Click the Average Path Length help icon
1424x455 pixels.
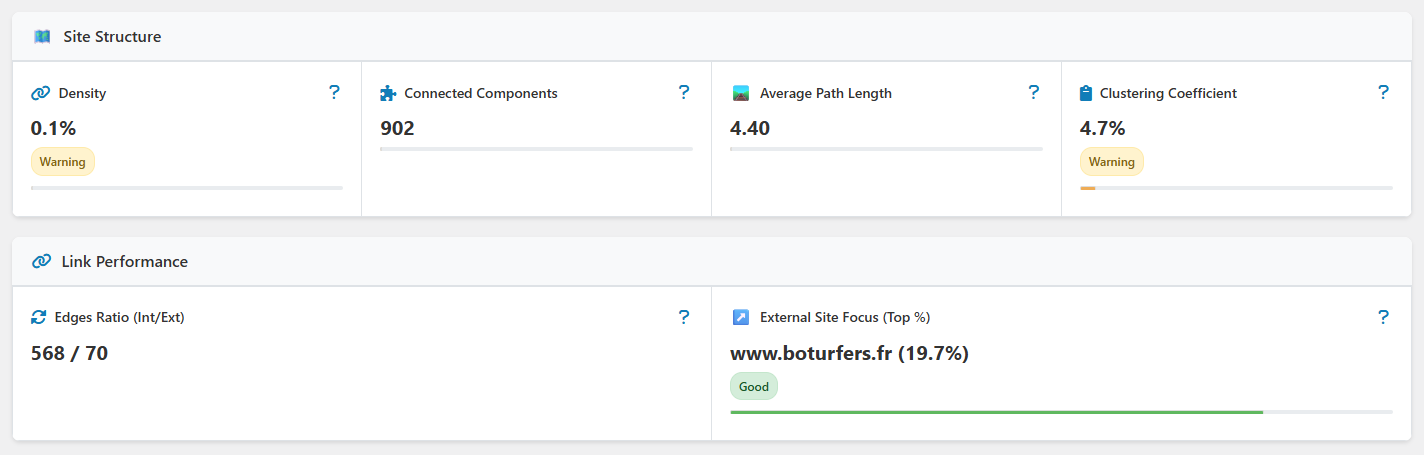click(x=1034, y=92)
